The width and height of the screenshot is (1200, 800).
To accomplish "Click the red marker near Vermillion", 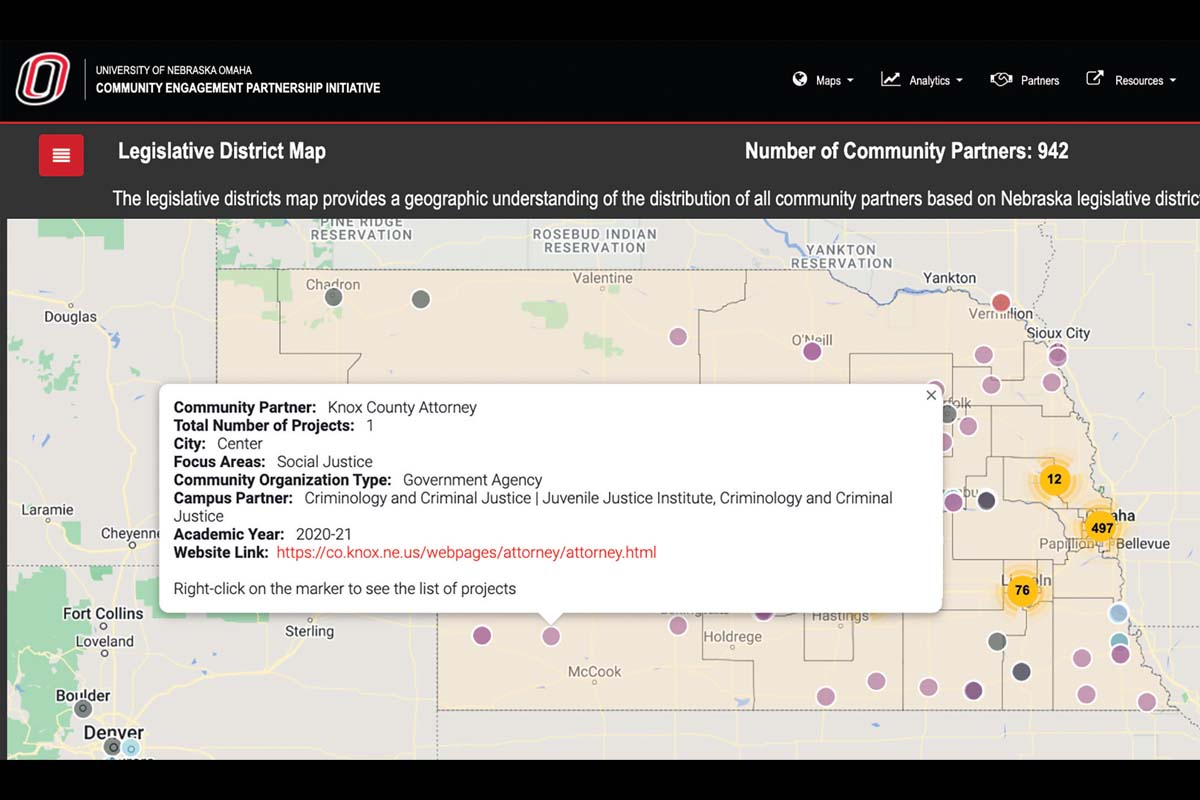I will pos(1001,302).
